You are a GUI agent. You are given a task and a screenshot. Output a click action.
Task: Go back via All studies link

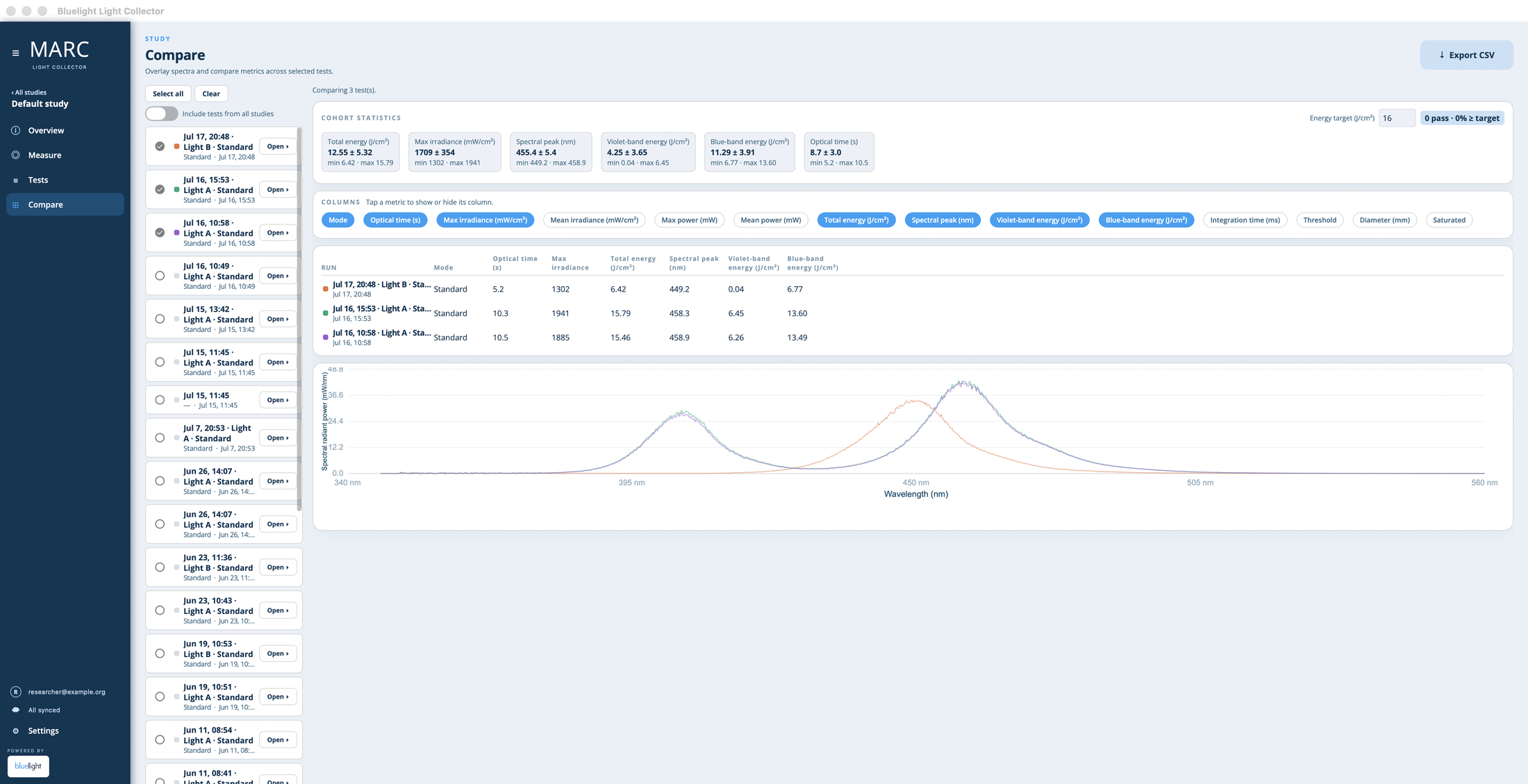29,92
